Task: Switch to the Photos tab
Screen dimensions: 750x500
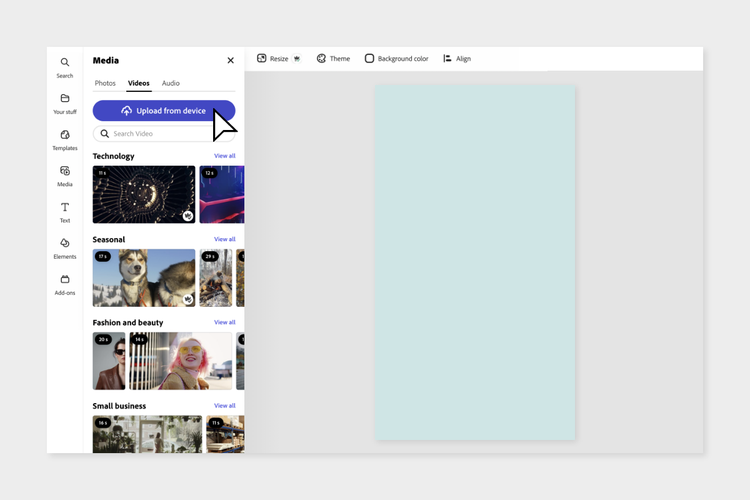Action: tap(105, 83)
